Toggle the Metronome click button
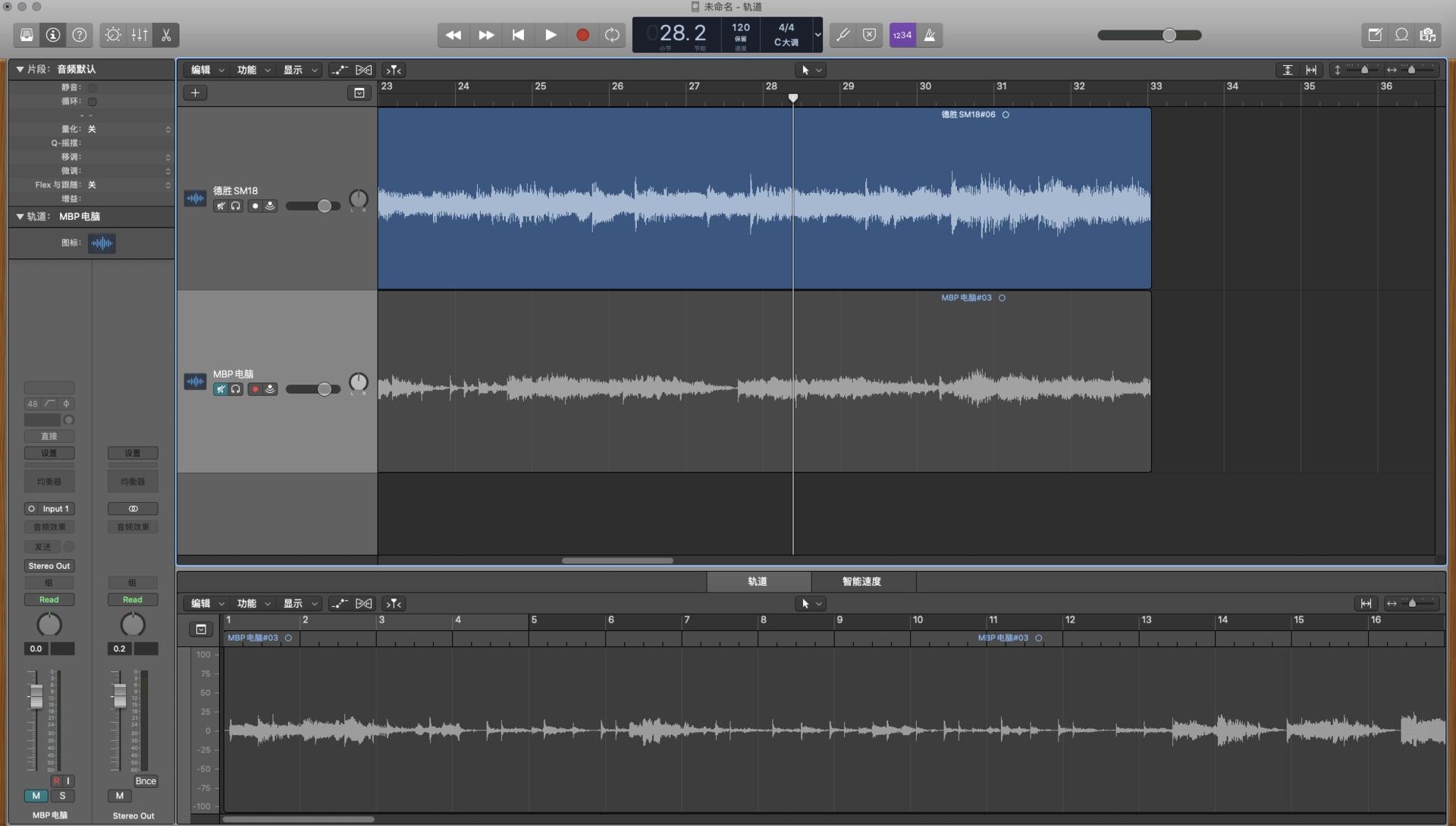 pyautogui.click(x=930, y=35)
